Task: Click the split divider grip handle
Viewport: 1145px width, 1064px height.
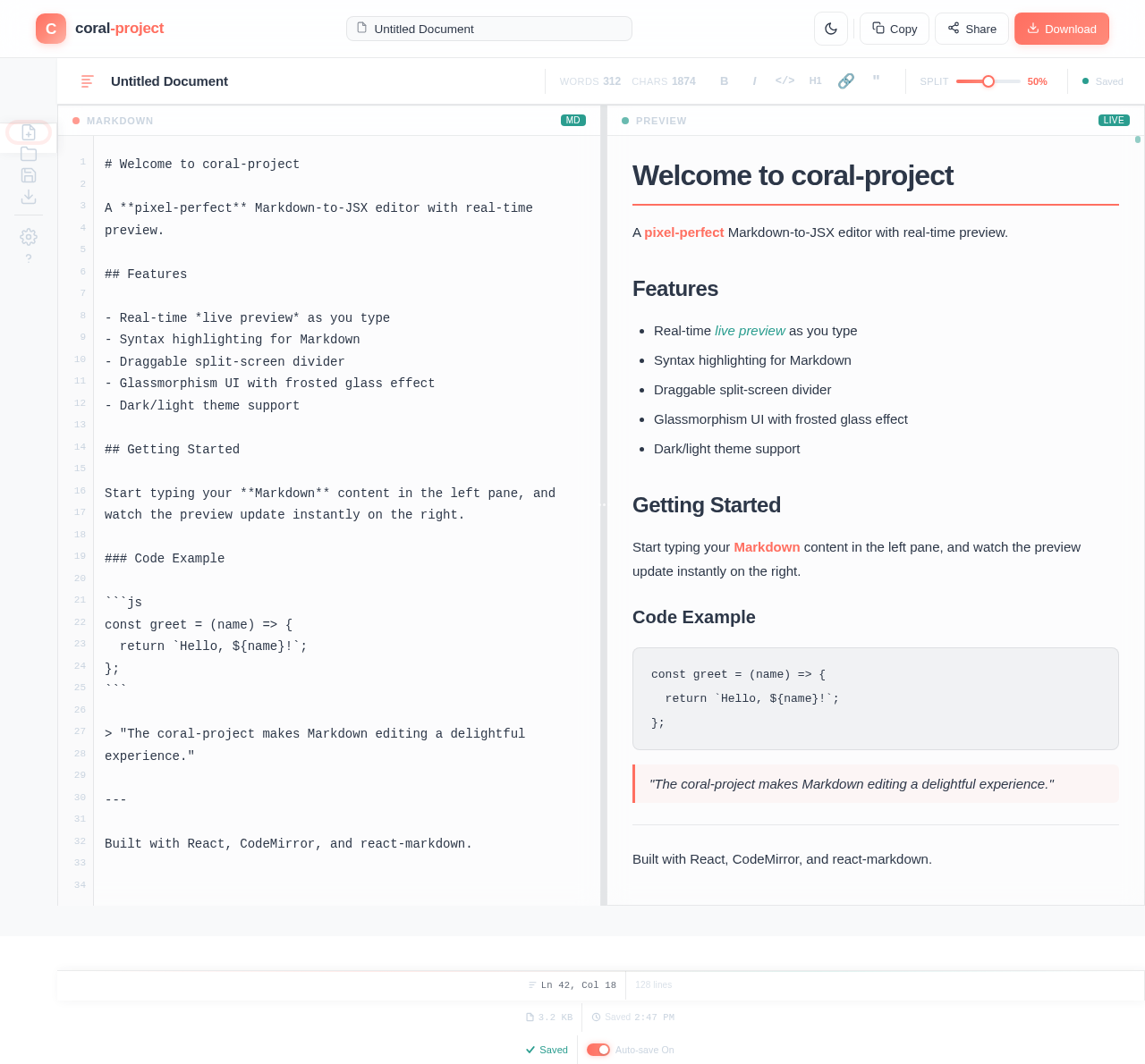Action: tap(604, 505)
